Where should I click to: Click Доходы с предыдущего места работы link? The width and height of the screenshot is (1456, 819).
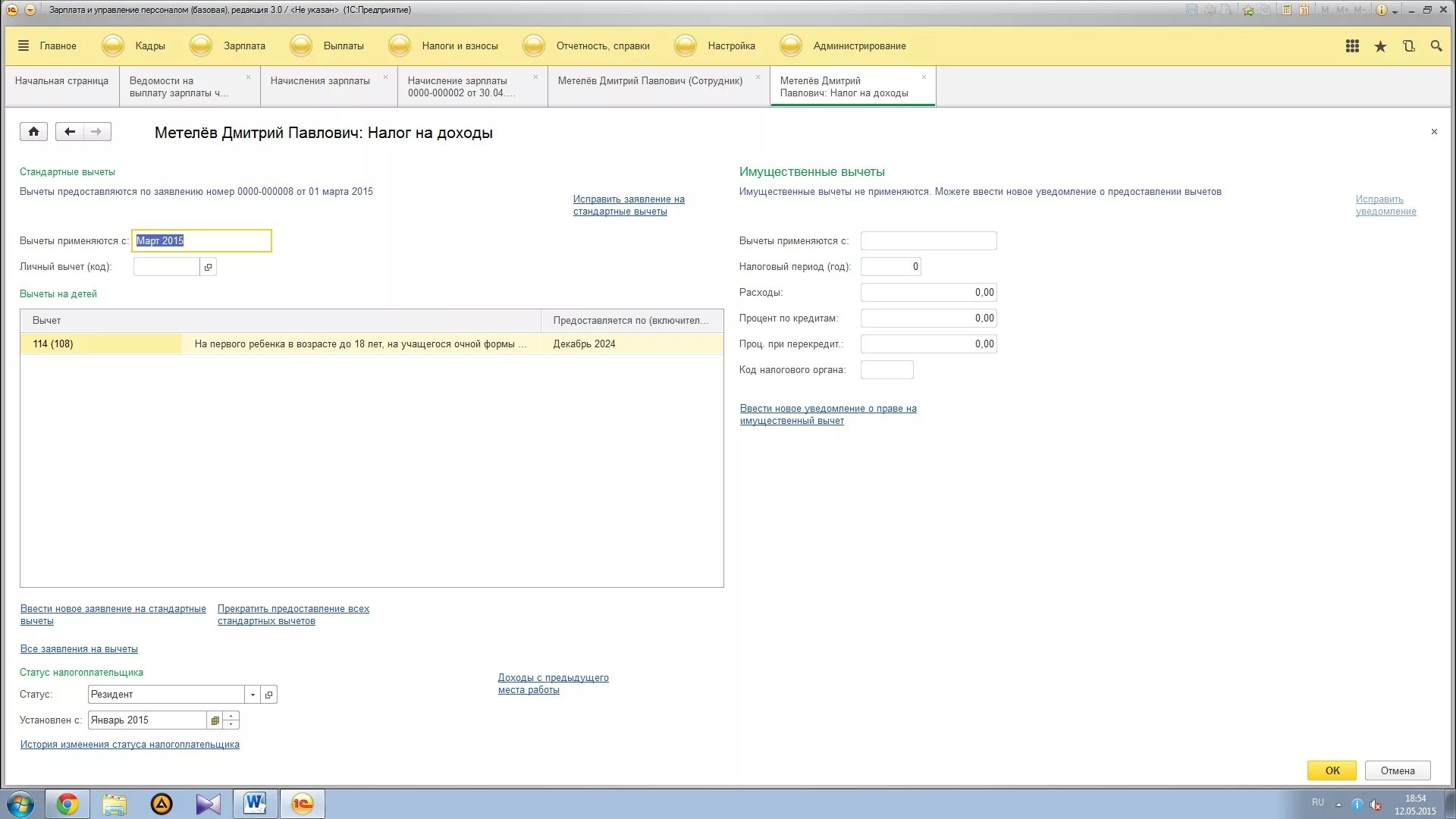[x=553, y=684]
